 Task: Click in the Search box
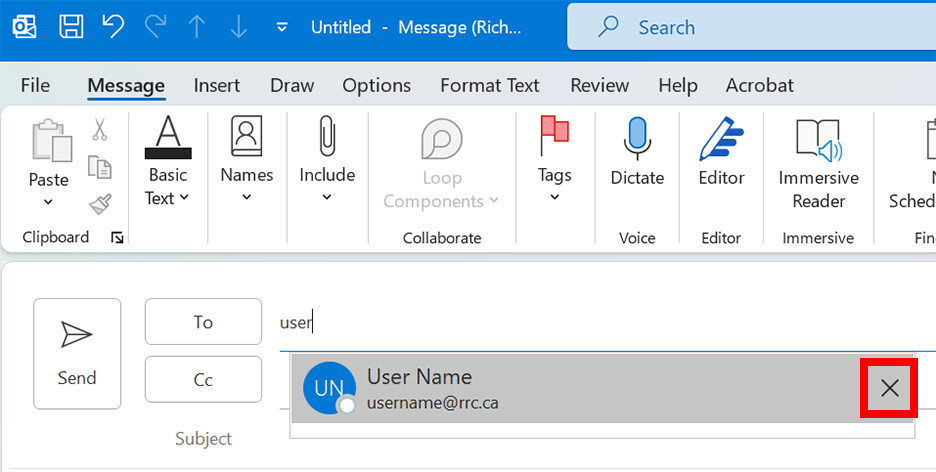point(750,27)
